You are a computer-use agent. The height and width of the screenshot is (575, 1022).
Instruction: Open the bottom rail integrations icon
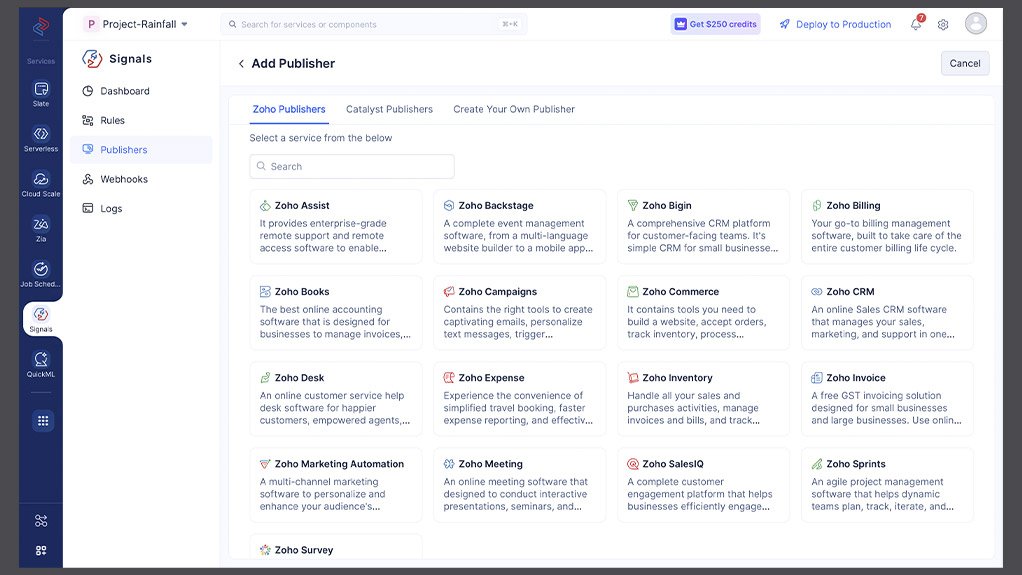click(41, 521)
